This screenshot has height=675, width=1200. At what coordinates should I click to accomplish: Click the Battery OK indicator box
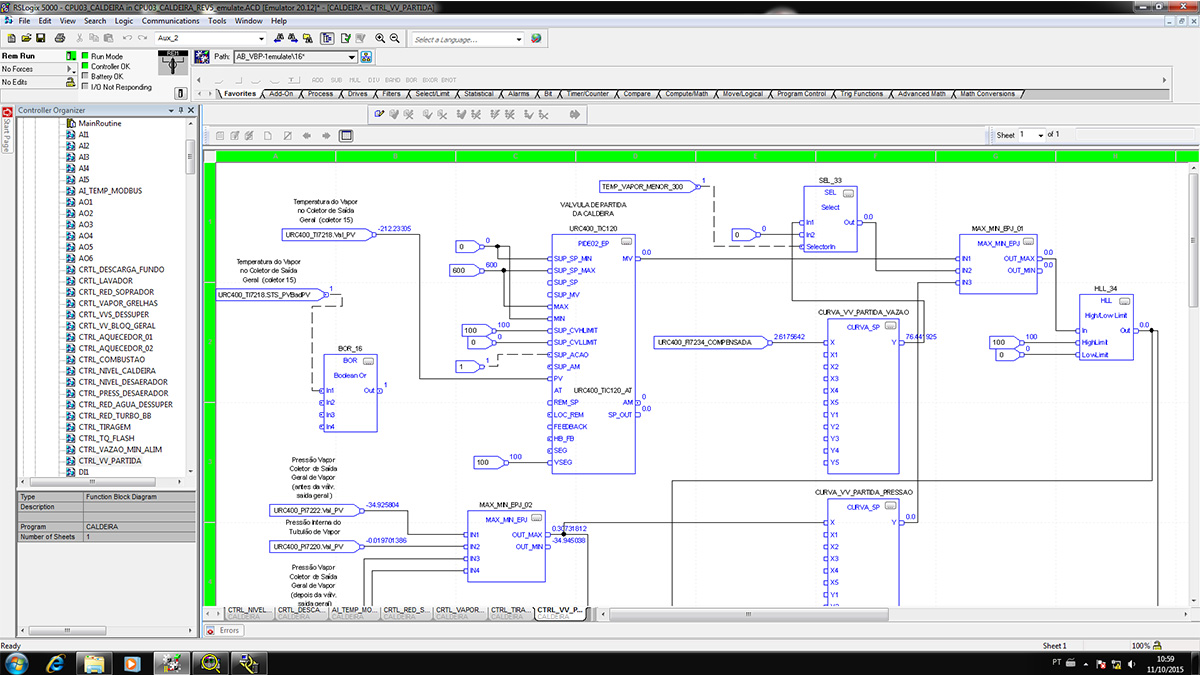click(85, 77)
